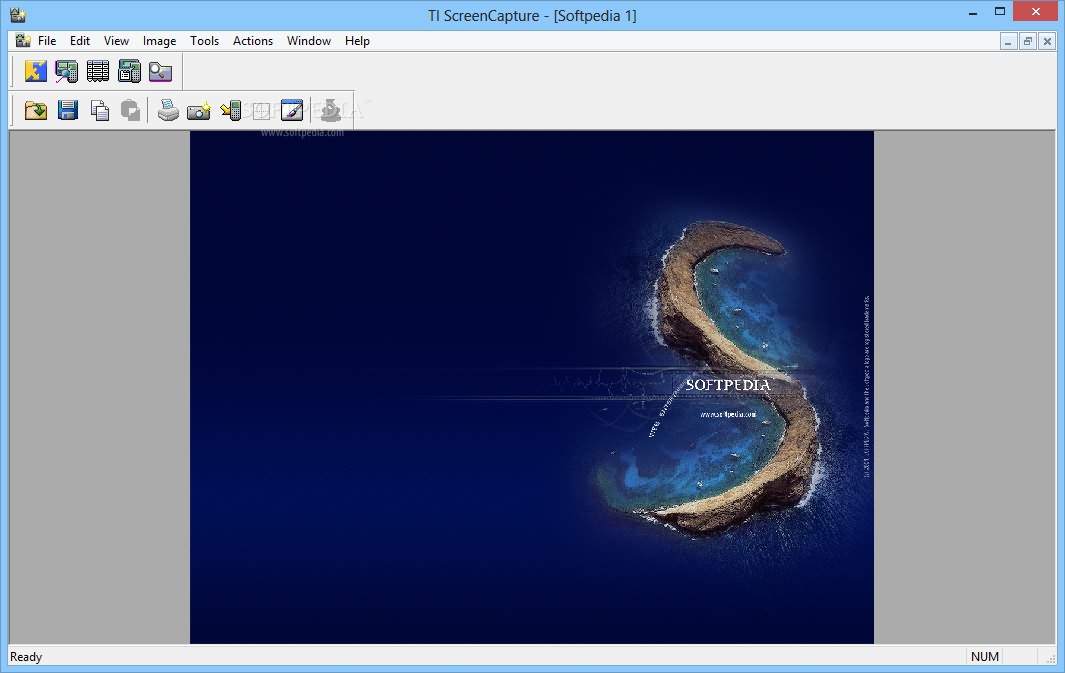
Task: Open the Edit menu
Action: tap(79, 41)
